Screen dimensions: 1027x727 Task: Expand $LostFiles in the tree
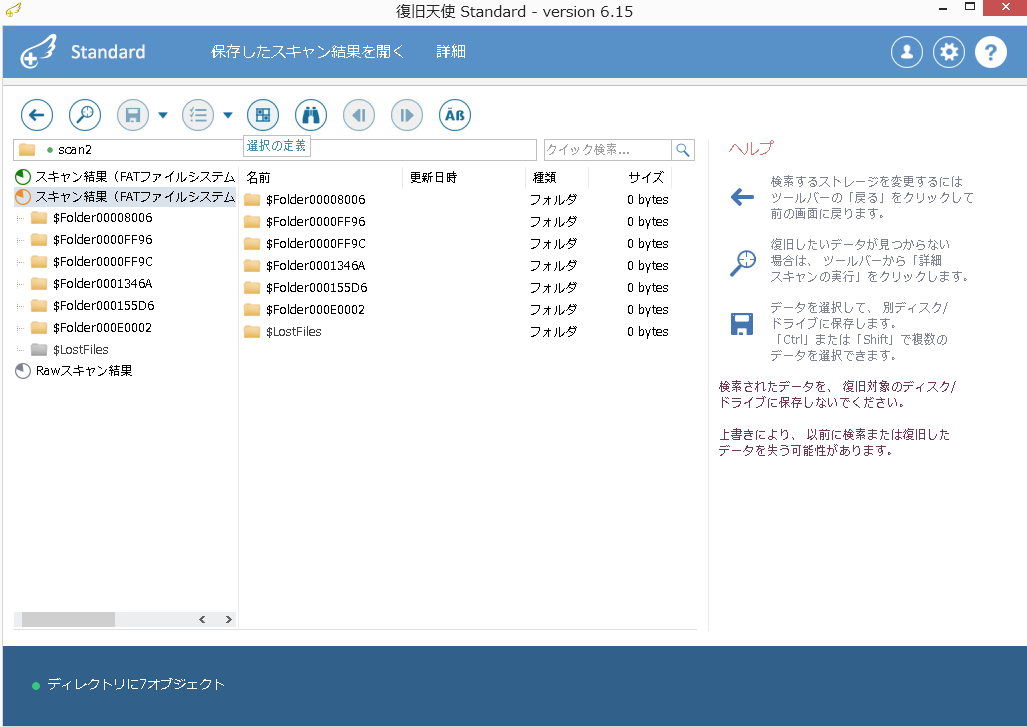[20, 350]
